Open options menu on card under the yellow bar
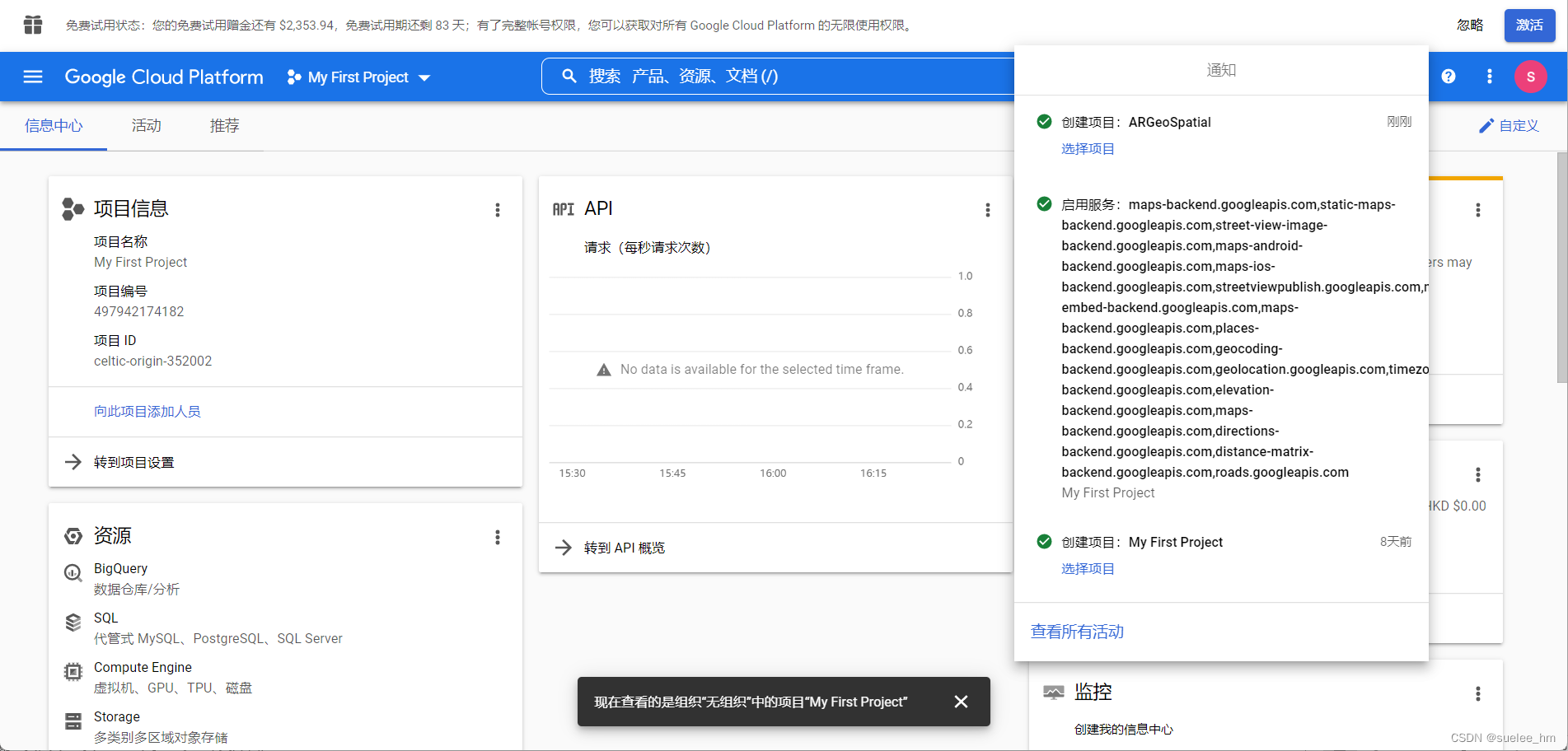Image resolution: width=1568 pixels, height=751 pixels. pos(1478,210)
